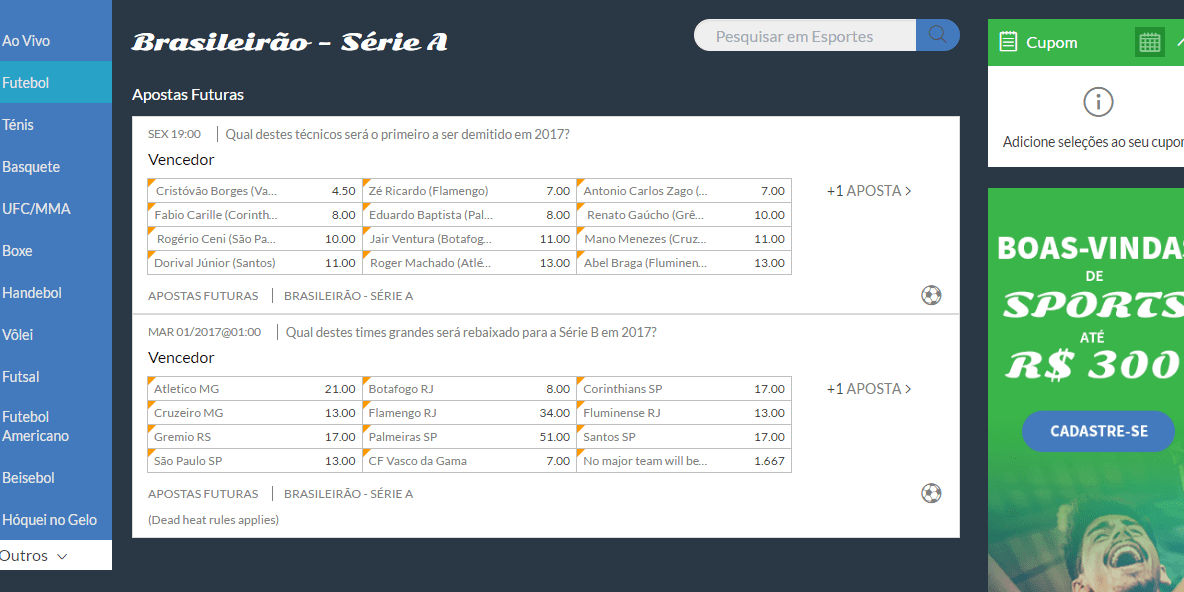This screenshot has width=1184, height=592.
Task: Click soccer ball icon under relegation bet
Action: pos(931,494)
